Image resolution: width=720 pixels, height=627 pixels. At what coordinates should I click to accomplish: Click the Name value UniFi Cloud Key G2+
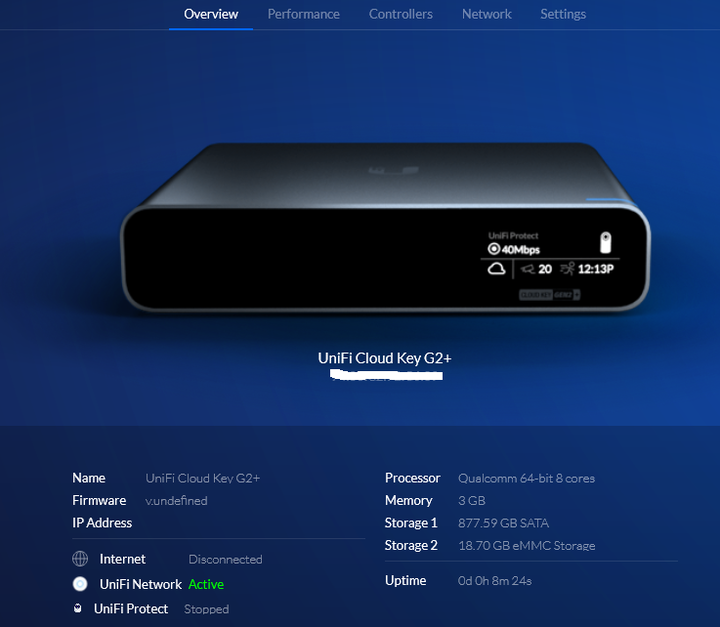tap(202, 478)
